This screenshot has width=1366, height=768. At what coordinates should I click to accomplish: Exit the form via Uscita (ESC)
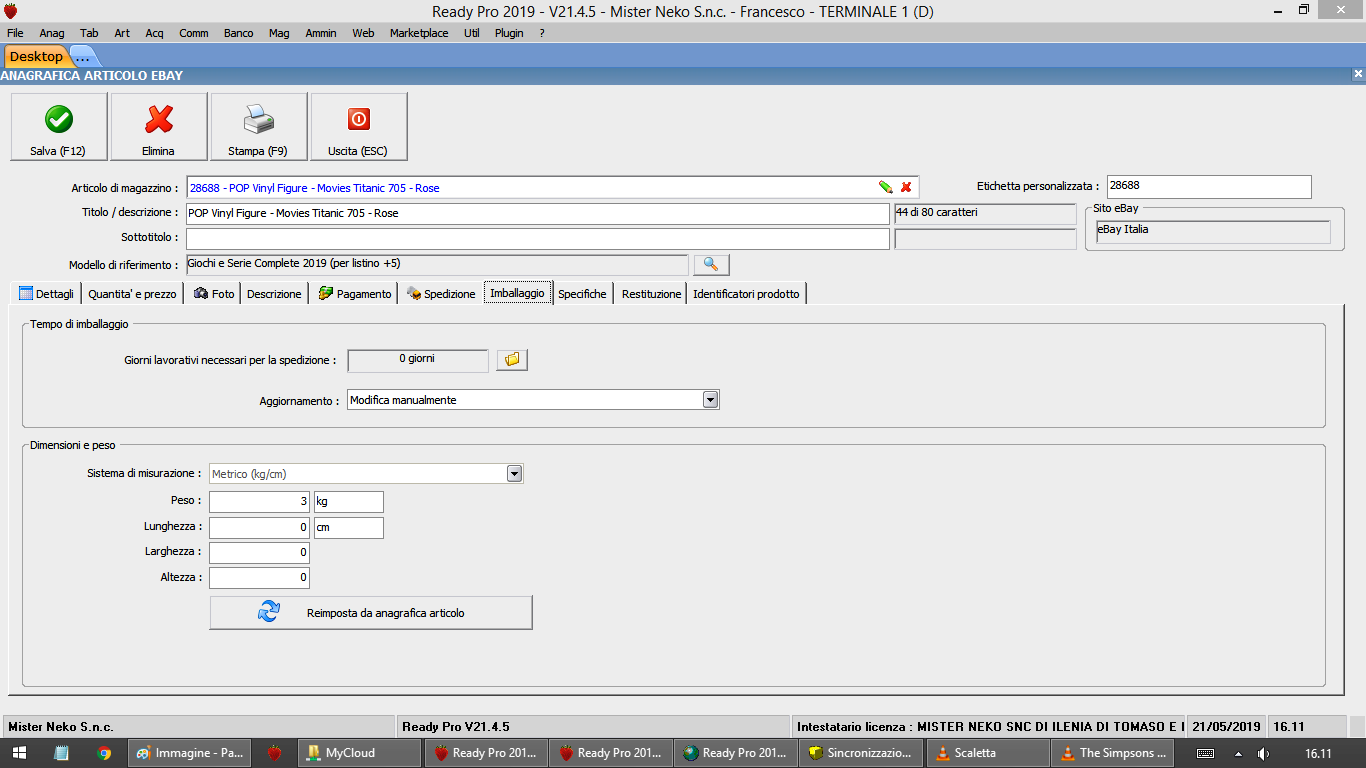coord(359,127)
